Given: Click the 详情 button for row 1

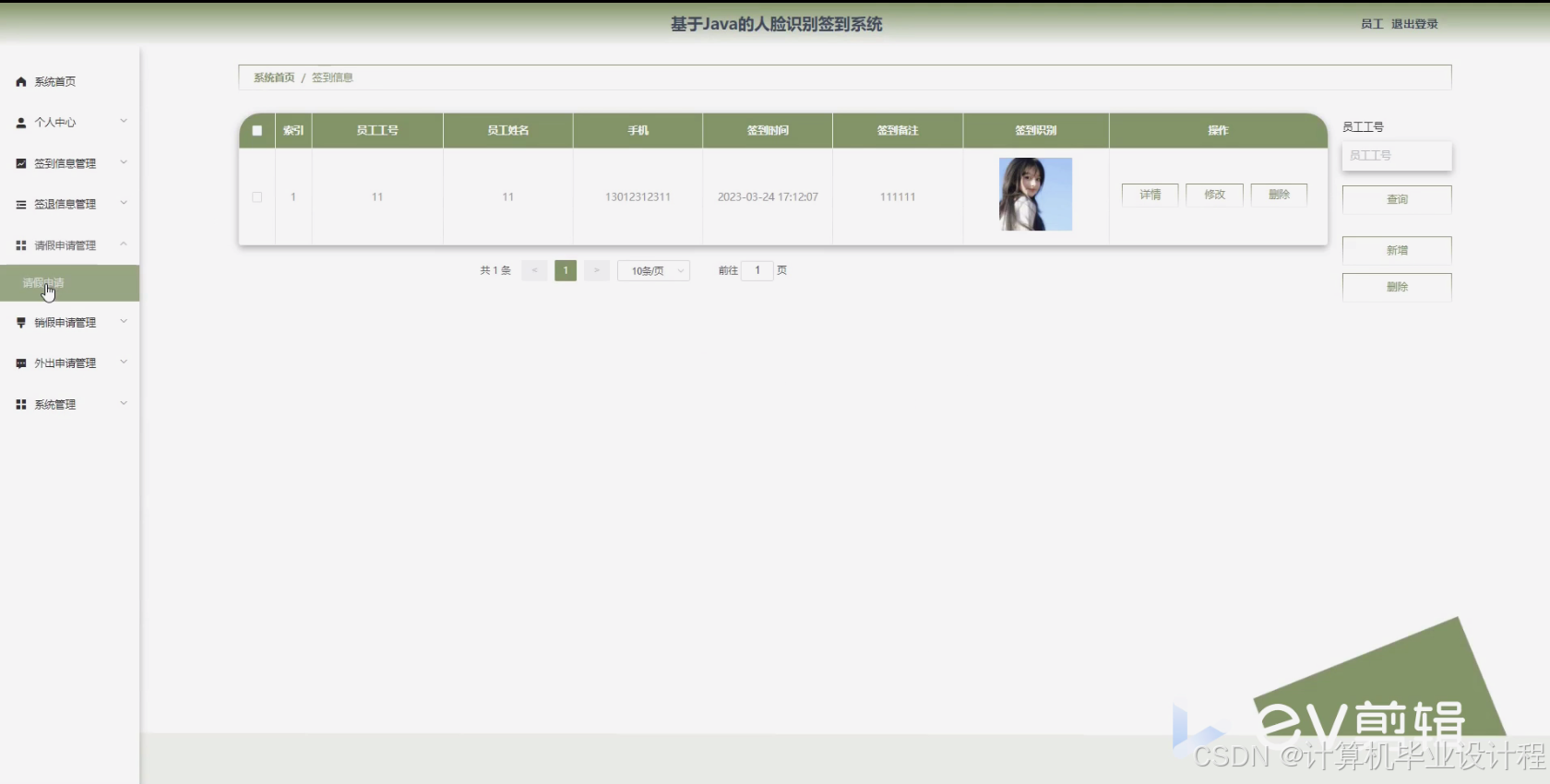Looking at the screenshot, I should click(1151, 195).
